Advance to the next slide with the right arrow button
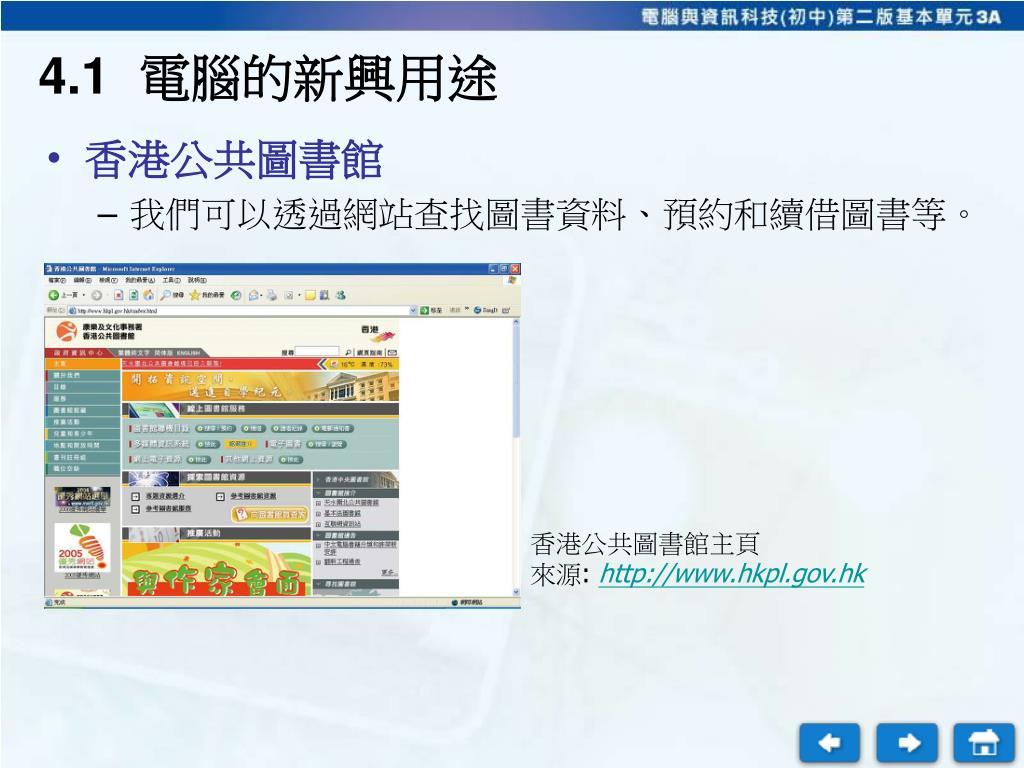 (907, 743)
